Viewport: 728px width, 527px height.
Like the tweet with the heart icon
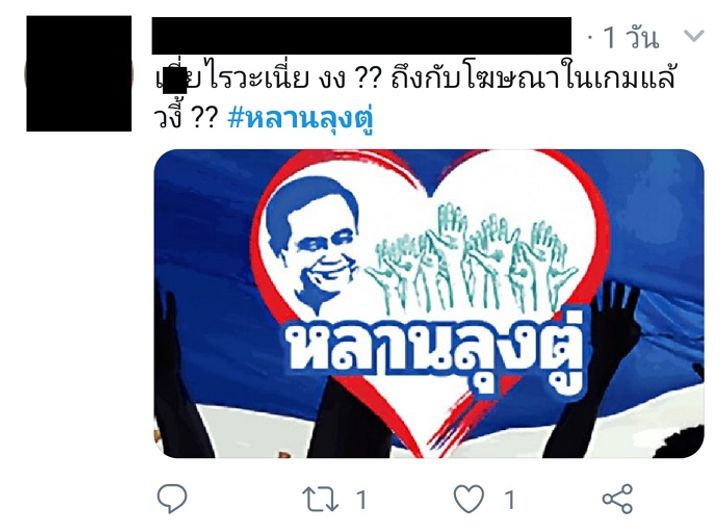(468, 499)
